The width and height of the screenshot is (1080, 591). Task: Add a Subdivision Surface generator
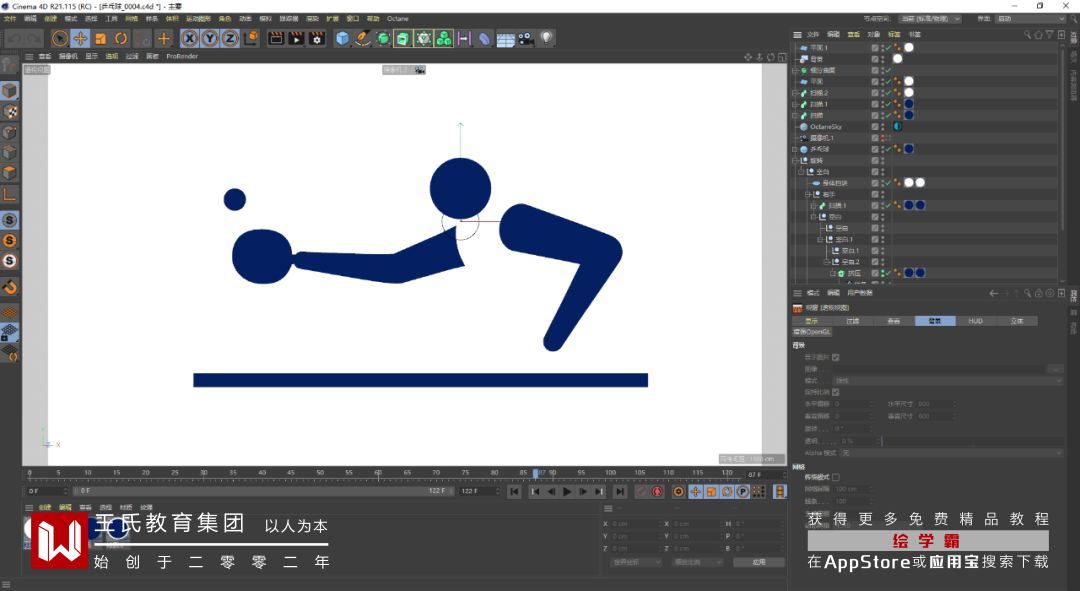384,39
